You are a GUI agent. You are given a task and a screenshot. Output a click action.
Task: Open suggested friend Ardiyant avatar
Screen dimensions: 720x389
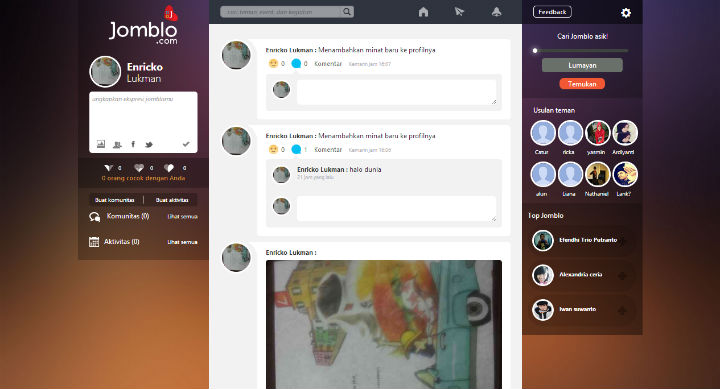point(625,133)
